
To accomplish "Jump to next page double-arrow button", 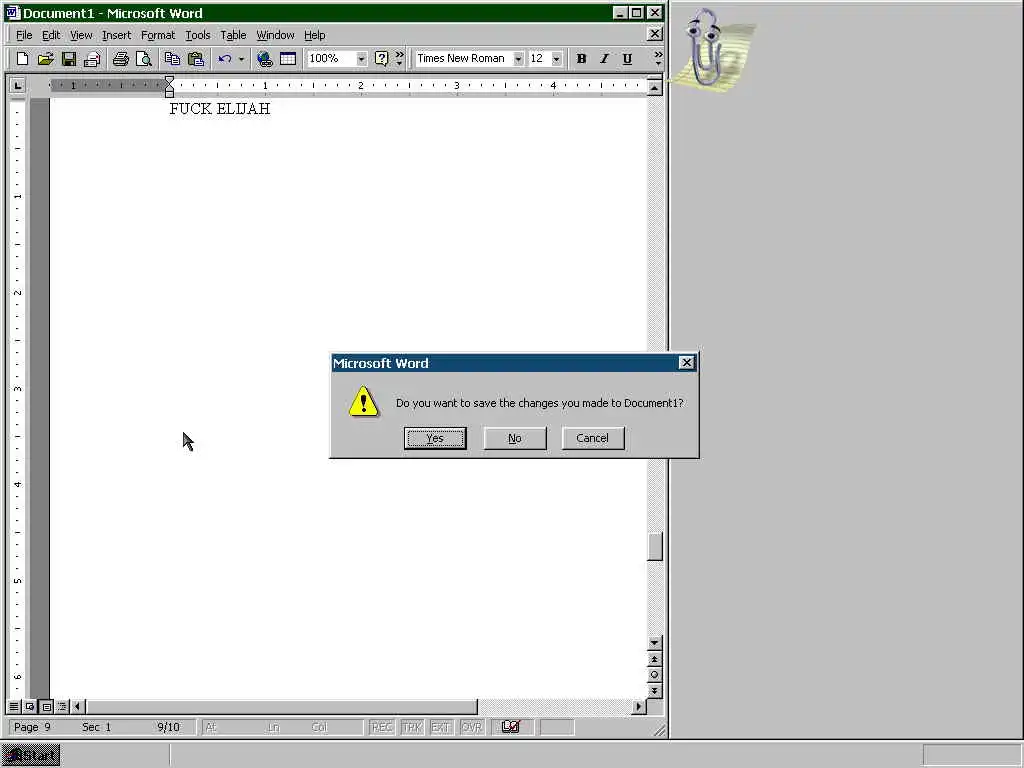I will coord(654,691).
